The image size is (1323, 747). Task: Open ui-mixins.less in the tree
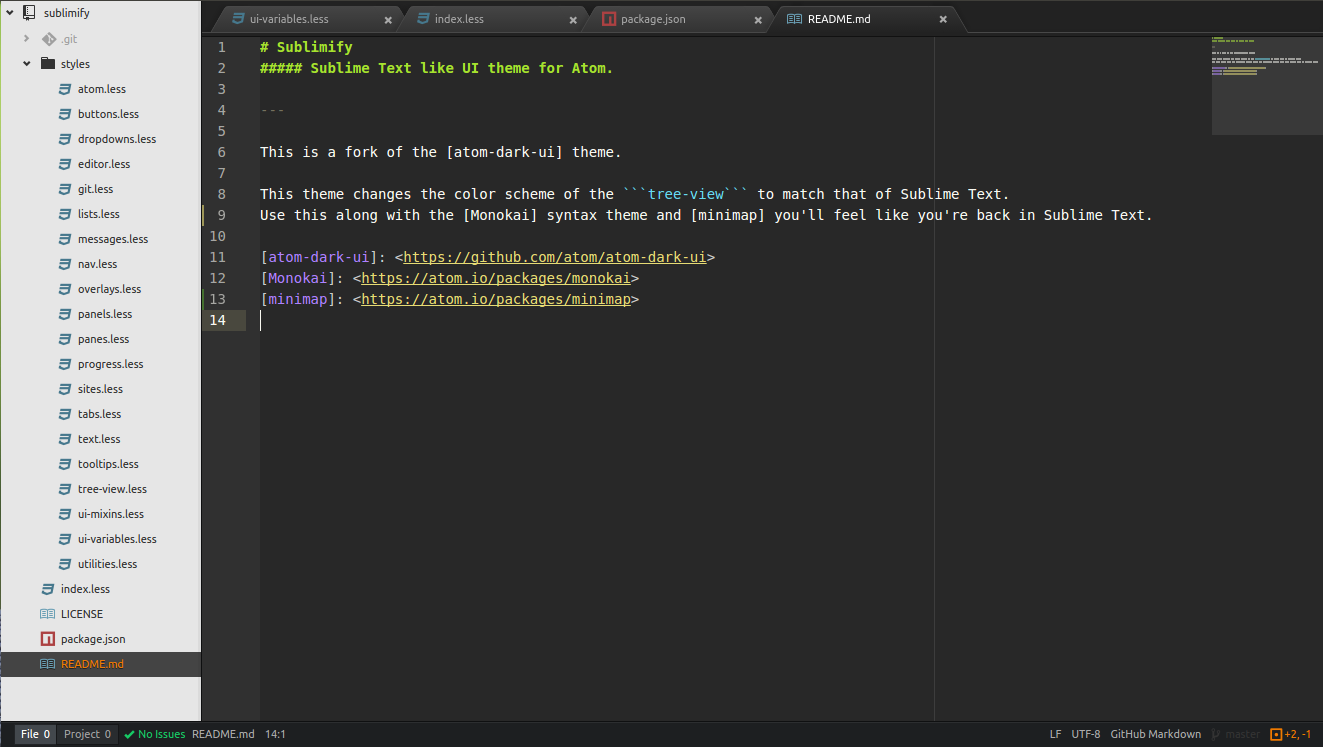pos(111,514)
